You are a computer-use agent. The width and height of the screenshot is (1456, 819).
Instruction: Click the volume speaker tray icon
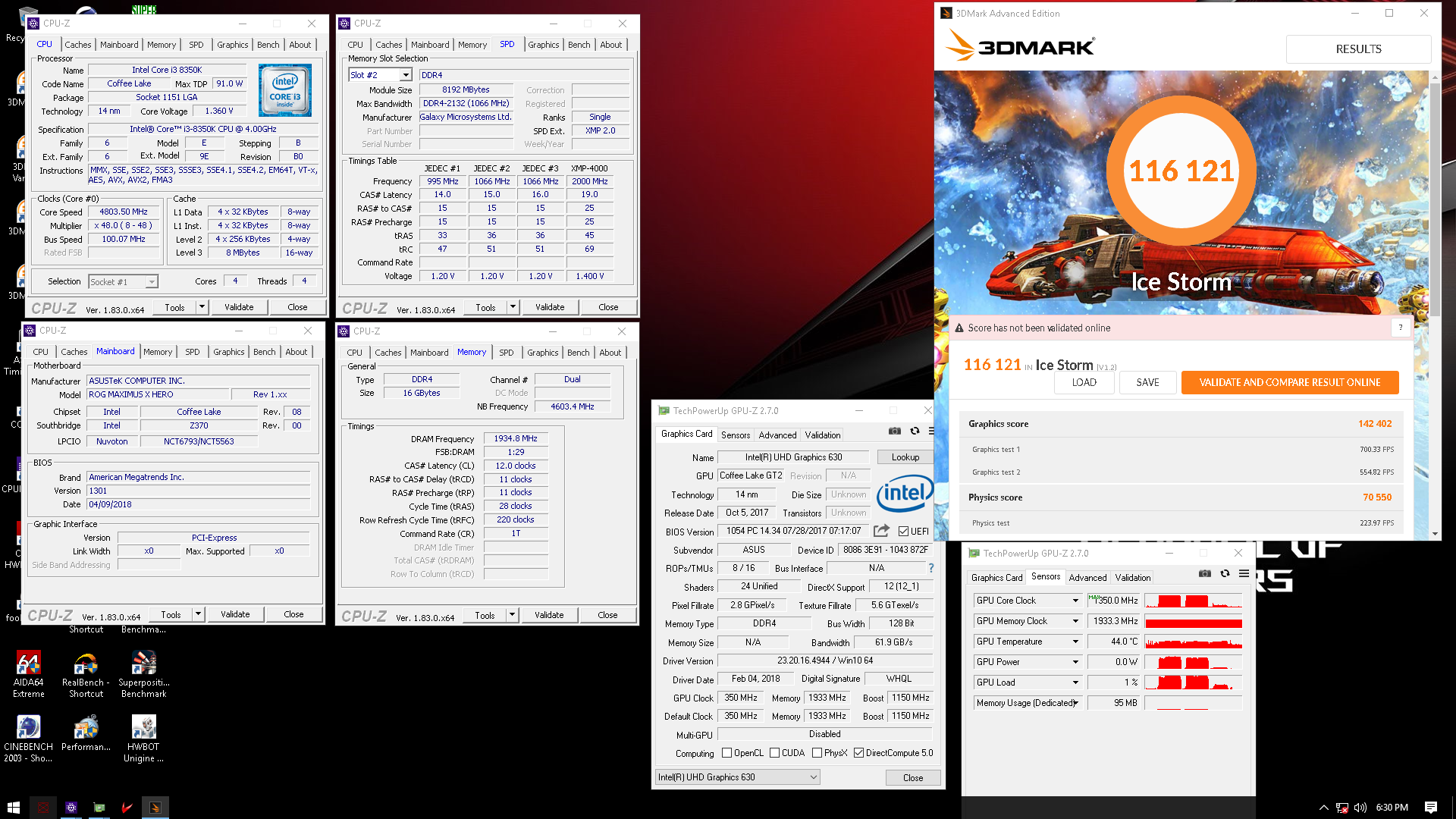click(1360, 808)
